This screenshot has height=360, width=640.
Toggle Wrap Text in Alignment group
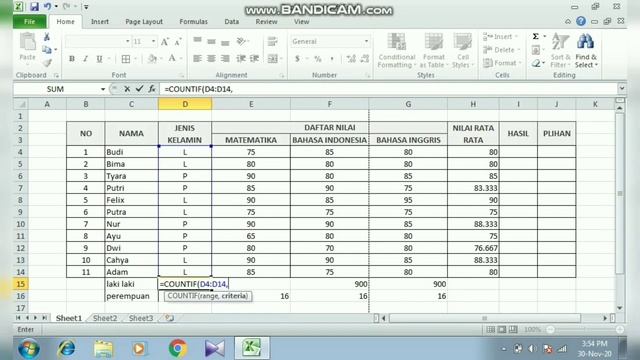click(x=272, y=41)
